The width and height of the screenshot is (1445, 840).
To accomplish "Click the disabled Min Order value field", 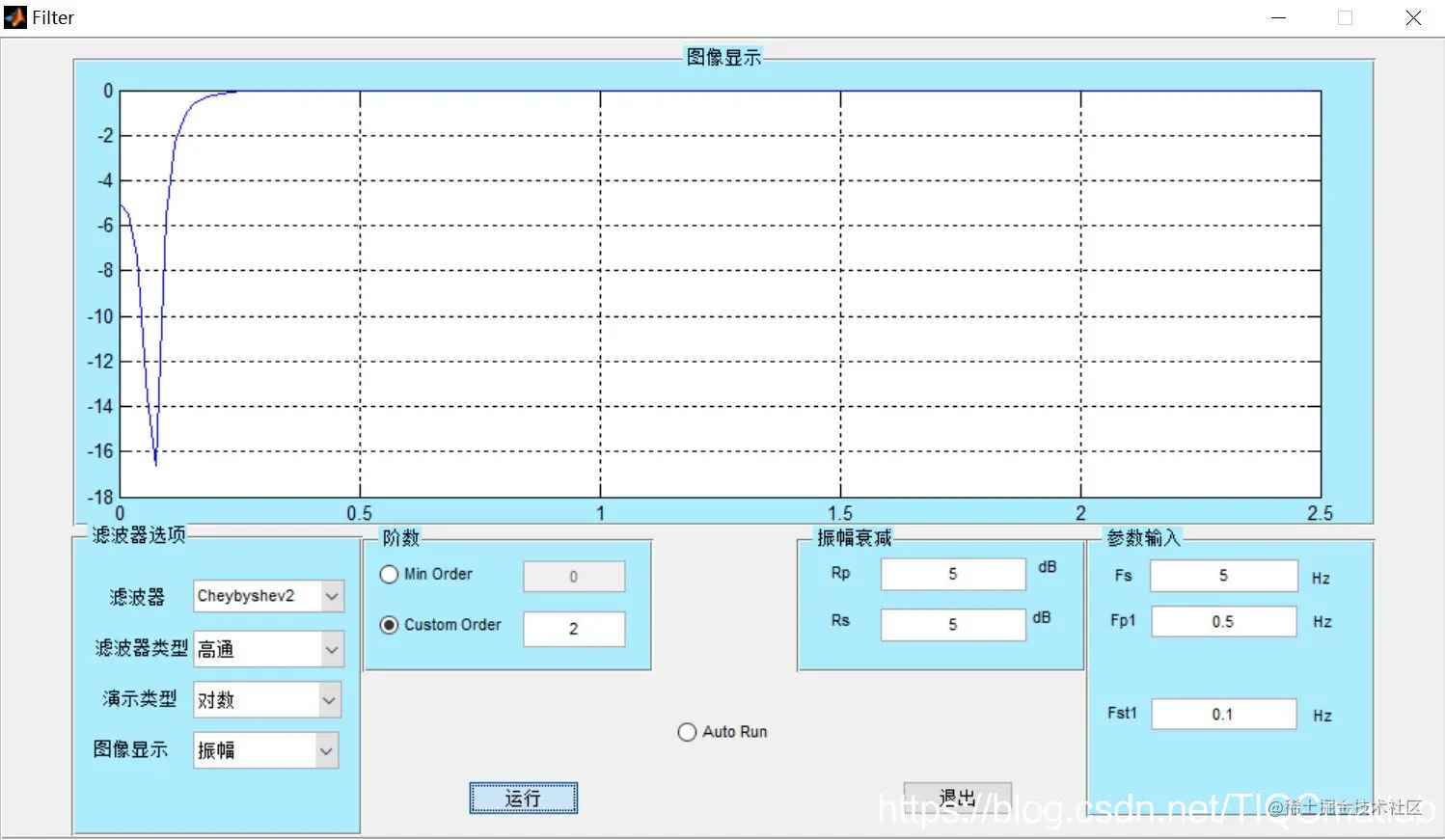I will [574, 576].
